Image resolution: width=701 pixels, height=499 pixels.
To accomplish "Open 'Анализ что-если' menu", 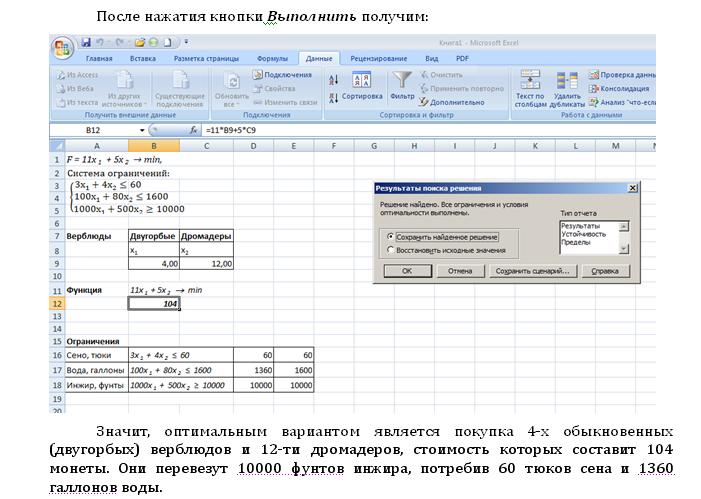I will pos(622,102).
